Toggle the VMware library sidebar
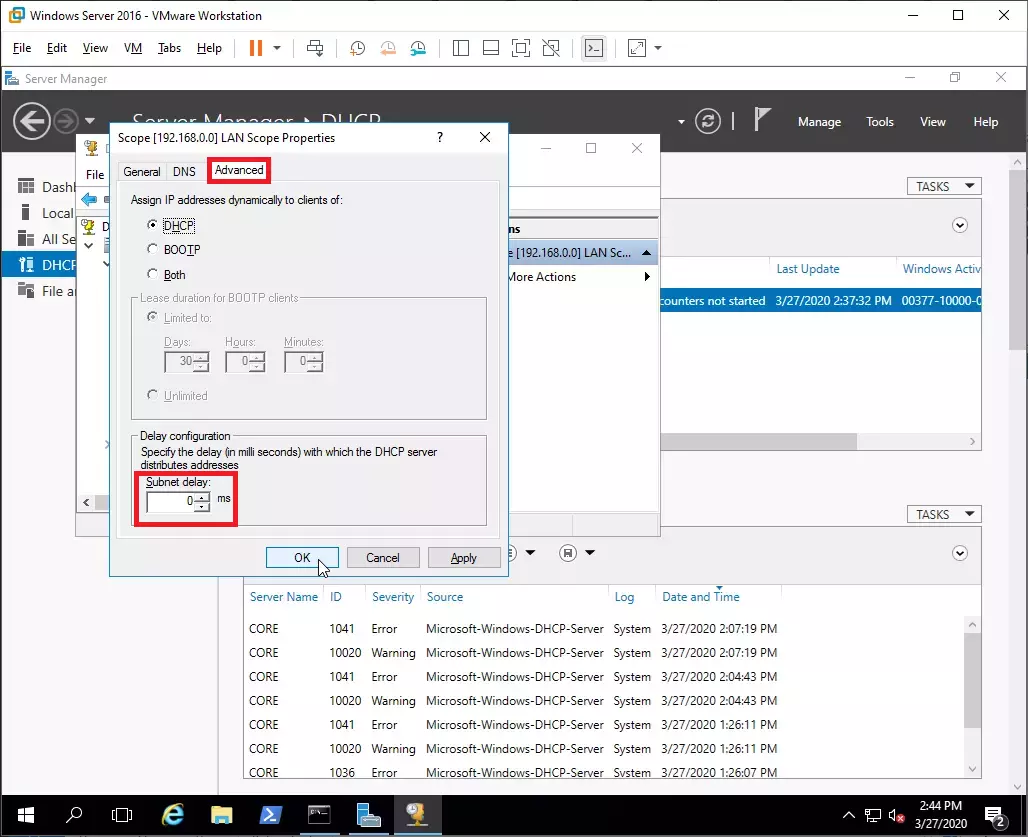1028x837 pixels. (x=461, y=48)
